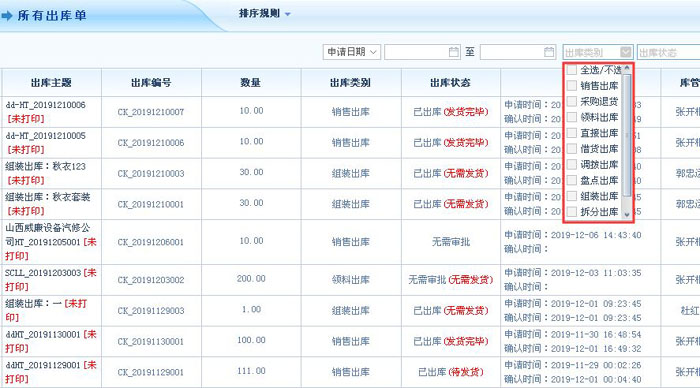Open the end date calendar picker icon

[x=549, y=52]
